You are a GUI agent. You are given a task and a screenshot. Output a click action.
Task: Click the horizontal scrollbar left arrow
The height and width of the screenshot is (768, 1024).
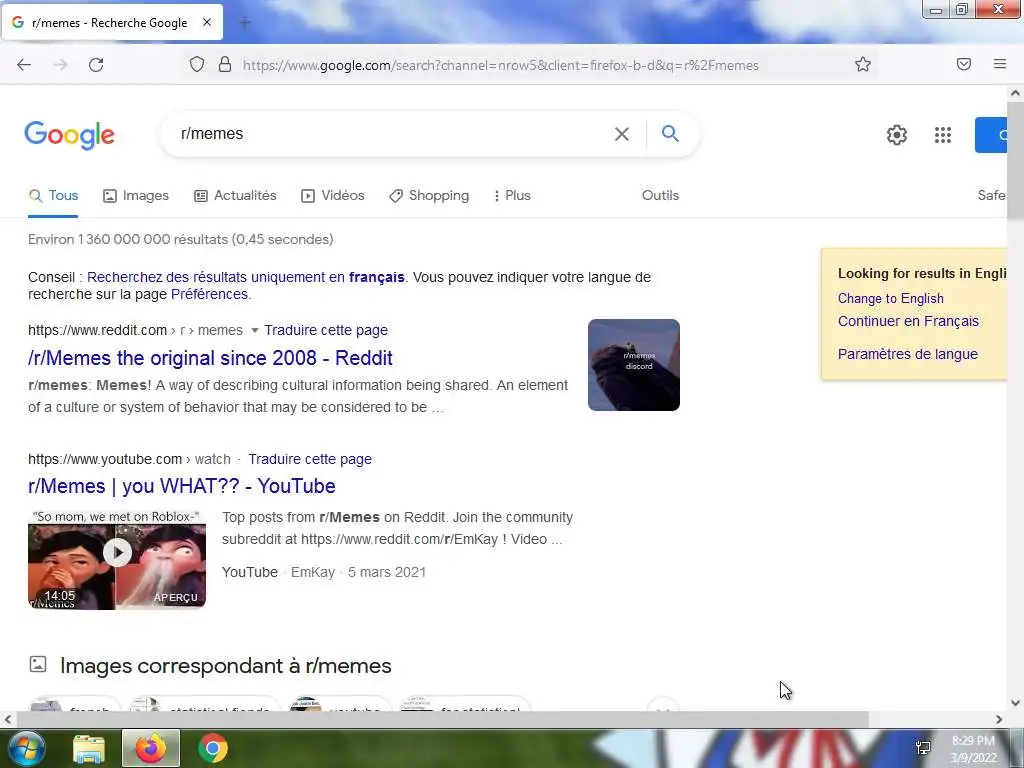(8, 719)
